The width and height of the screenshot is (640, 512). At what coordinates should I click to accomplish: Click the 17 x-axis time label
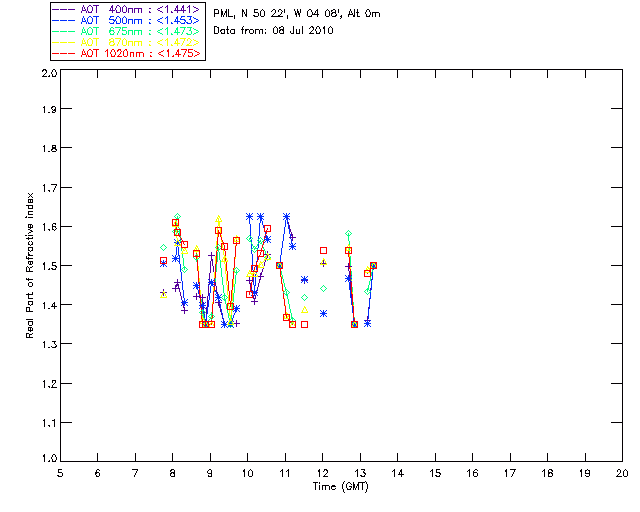point(510,473)
